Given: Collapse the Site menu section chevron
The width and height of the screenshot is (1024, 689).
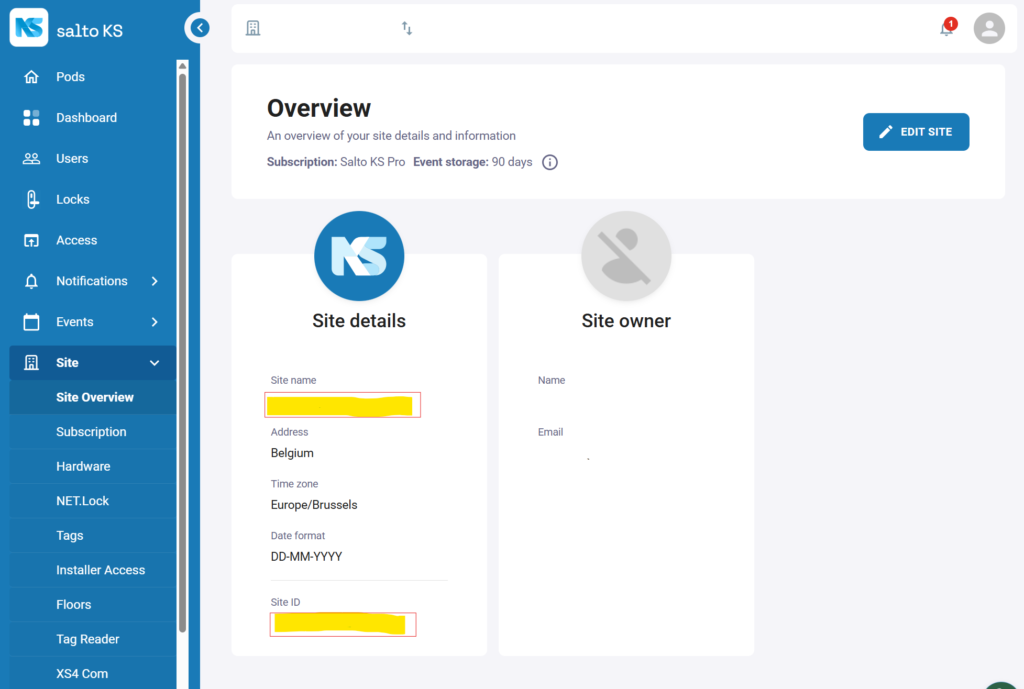Looking at the screenshot, I should click(154, 363).
